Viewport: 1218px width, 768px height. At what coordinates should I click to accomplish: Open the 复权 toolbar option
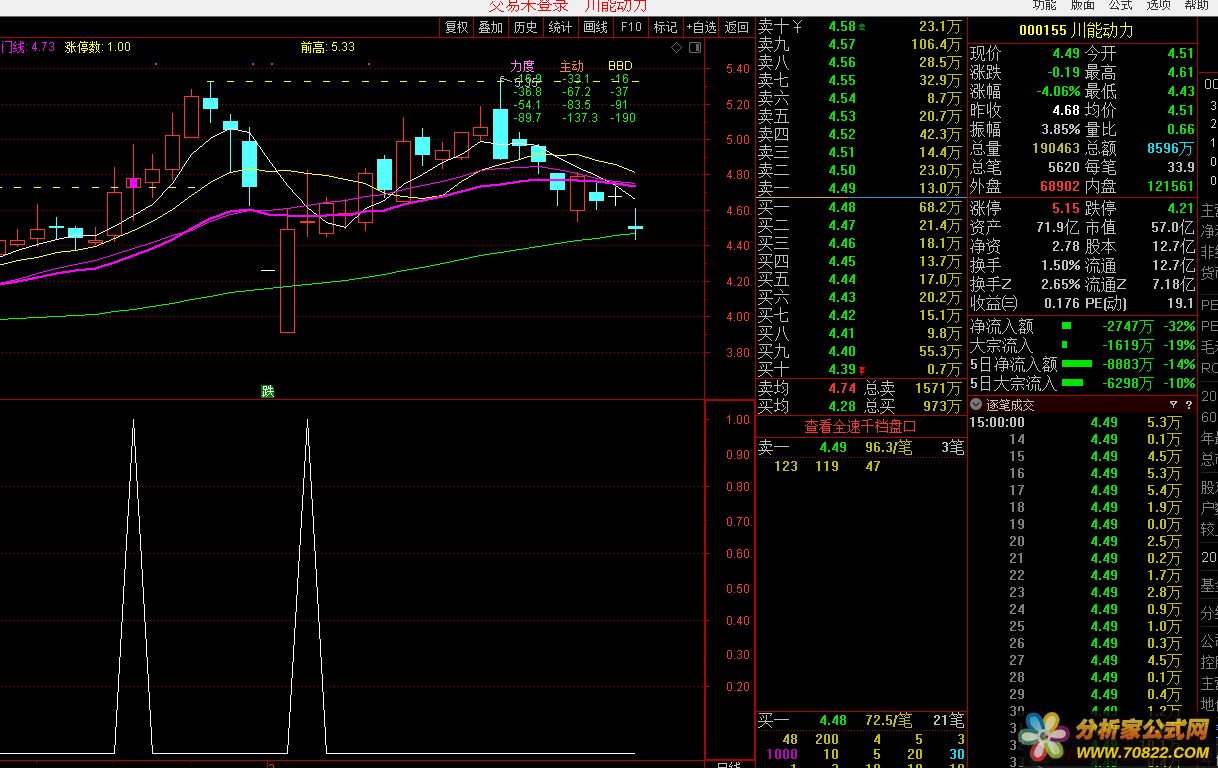click(456, 27)
